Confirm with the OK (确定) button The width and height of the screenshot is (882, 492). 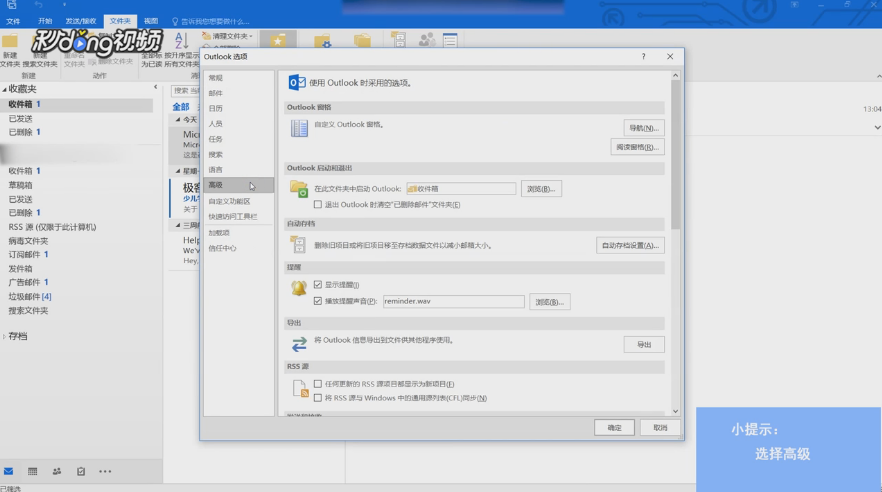tap(614, 428)
